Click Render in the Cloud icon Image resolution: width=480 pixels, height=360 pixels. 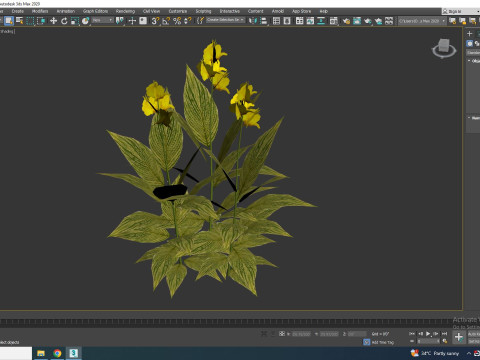coord(378,21)
